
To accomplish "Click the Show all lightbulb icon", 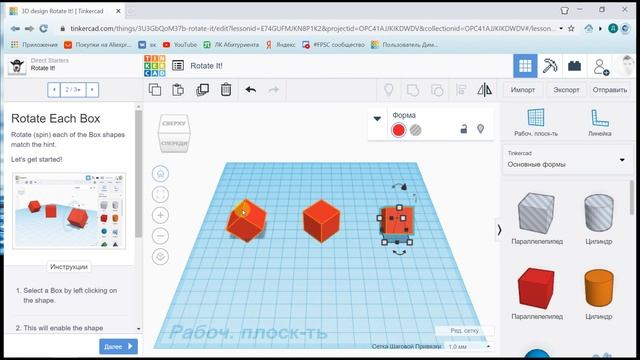I will [389, 89].
